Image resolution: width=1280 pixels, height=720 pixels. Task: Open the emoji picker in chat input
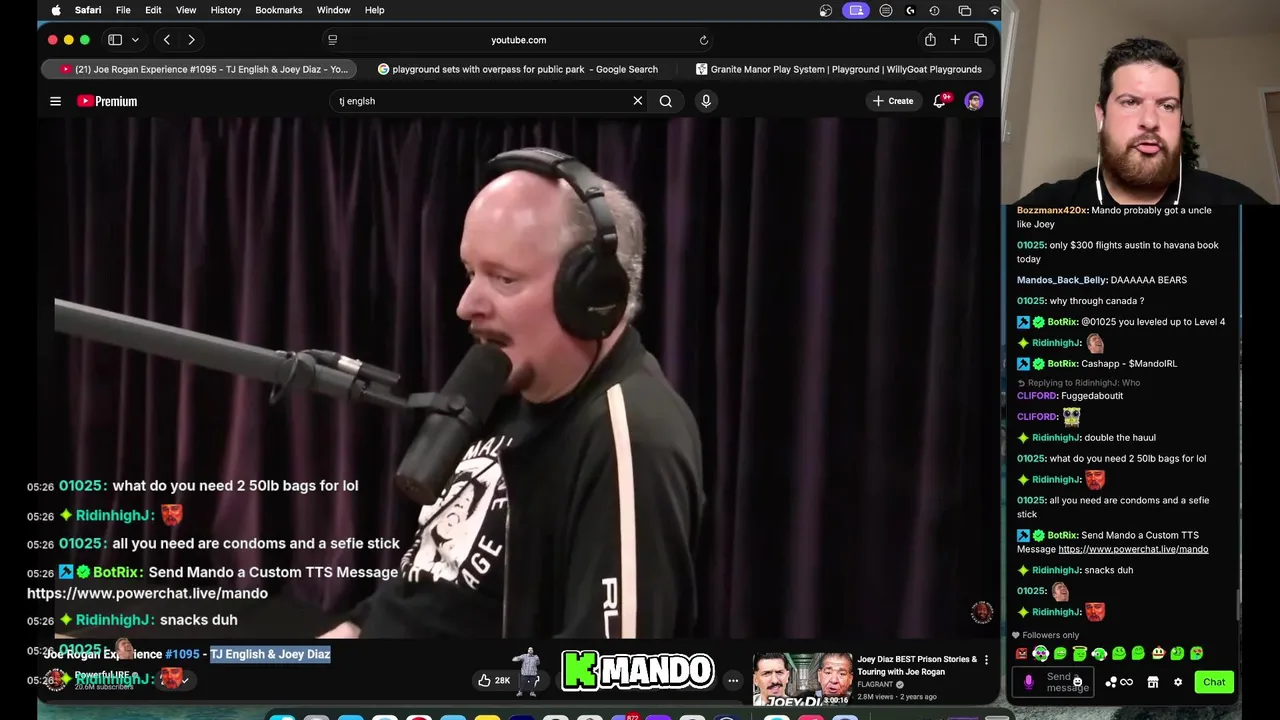click(1077, 682)
